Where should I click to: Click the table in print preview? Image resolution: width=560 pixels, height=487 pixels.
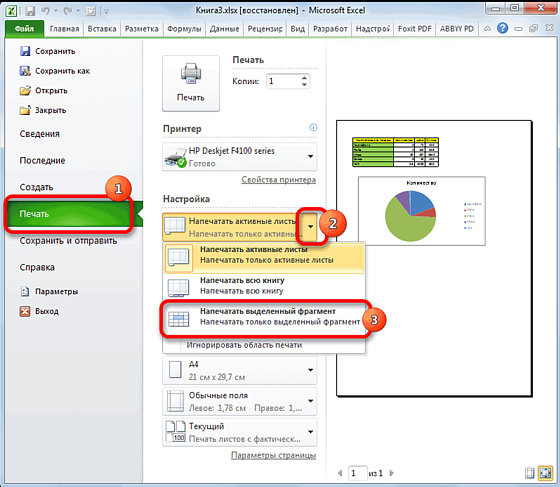coord(395,152)
